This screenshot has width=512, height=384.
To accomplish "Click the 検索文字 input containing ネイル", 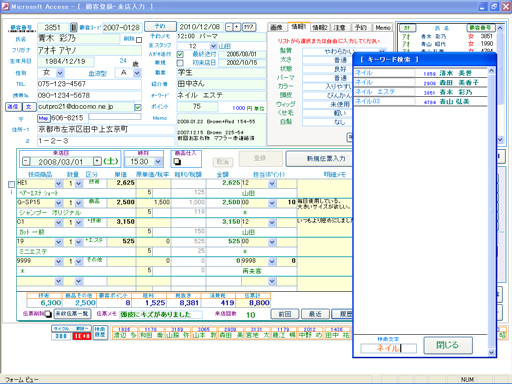I will point(389,348).
